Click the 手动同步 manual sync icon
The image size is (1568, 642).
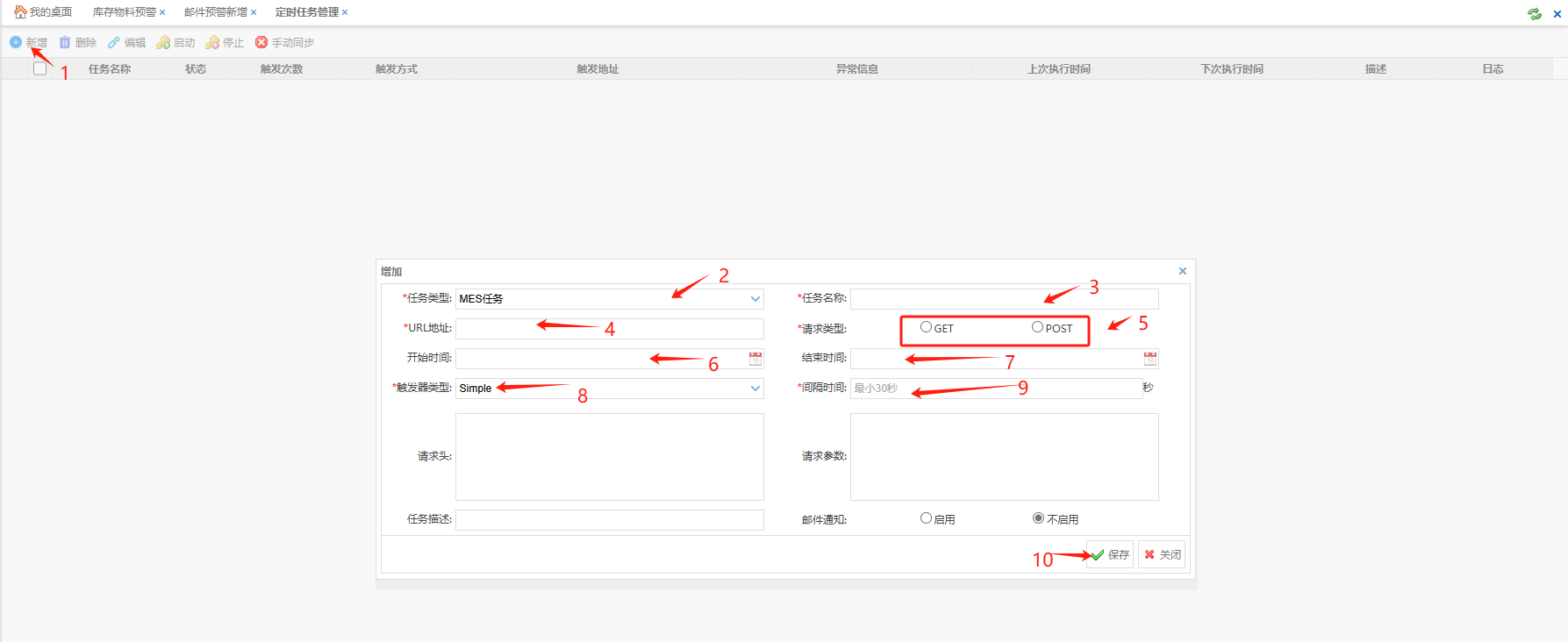[x=261, y=42]
